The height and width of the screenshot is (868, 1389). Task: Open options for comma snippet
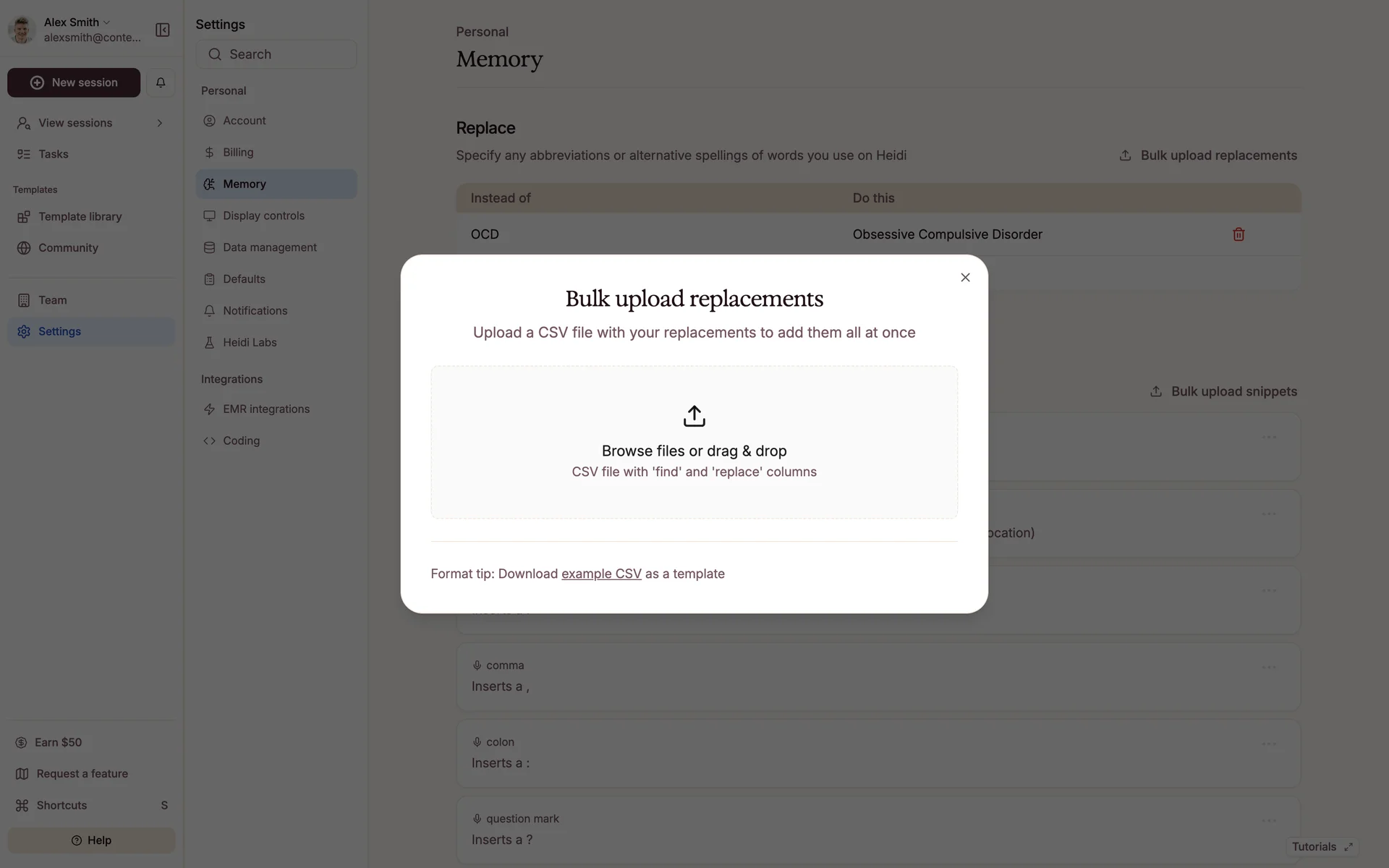tap(1269, 667)
